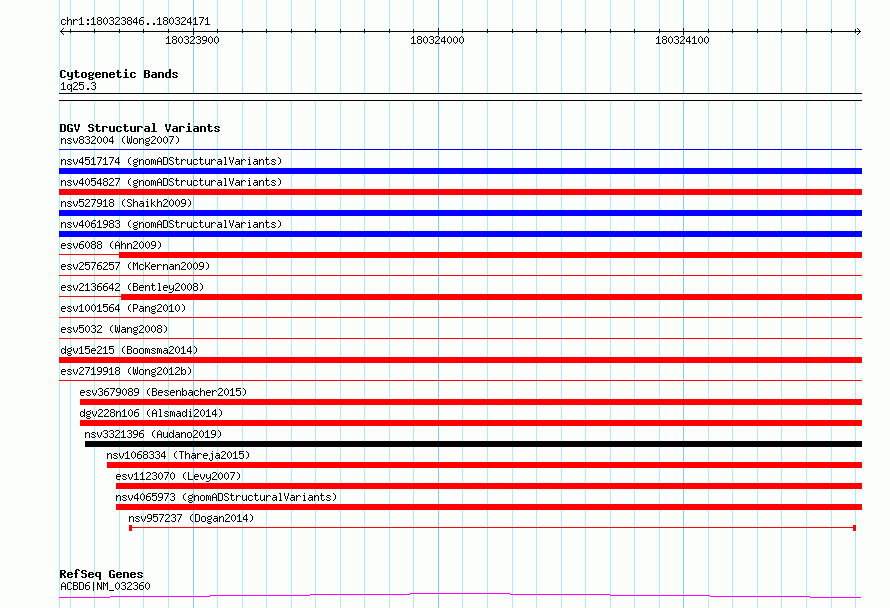Image resolution: width=890 pixels, height=608 pixels.
Task: Click the red bar under esv6088
Action: point(490,255)
